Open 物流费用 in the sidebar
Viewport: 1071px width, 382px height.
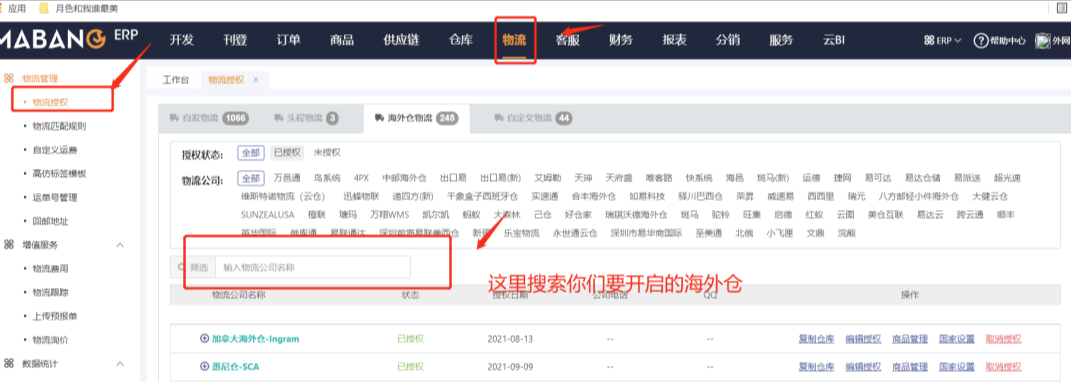pyautogui.click(x=51, y=269)
